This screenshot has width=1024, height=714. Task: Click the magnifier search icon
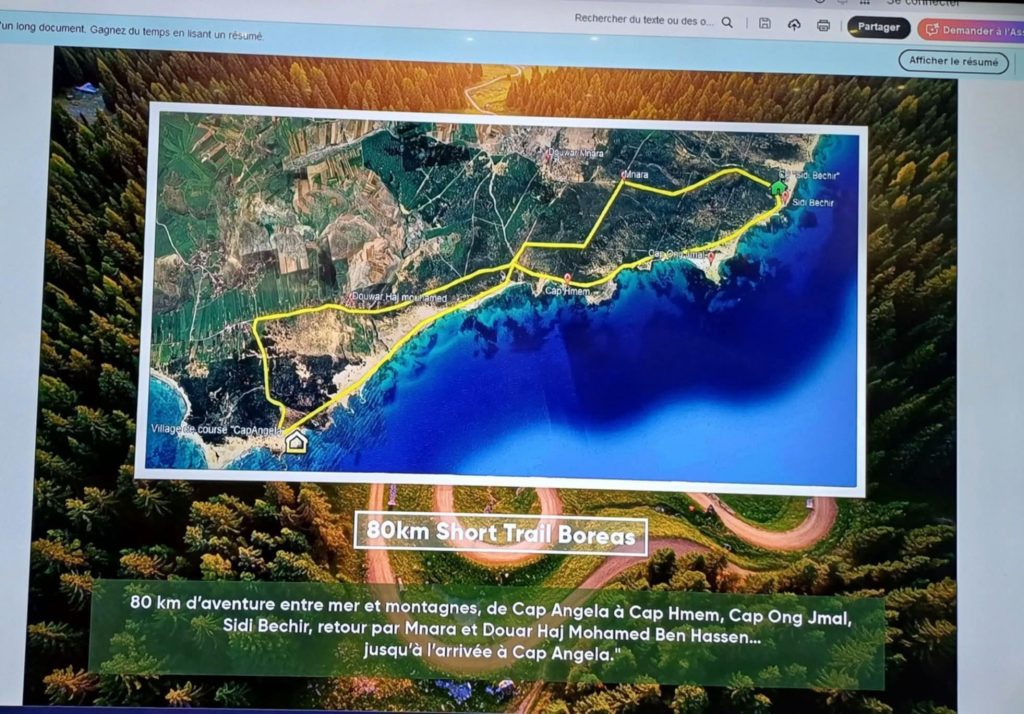727,22
